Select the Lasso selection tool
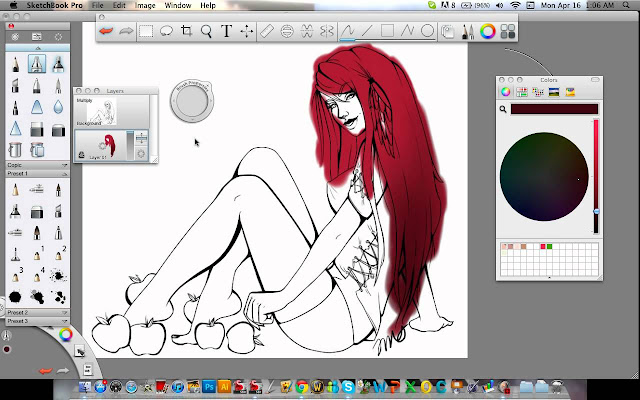This screenshot has height=400, width=640. point(166,31)
